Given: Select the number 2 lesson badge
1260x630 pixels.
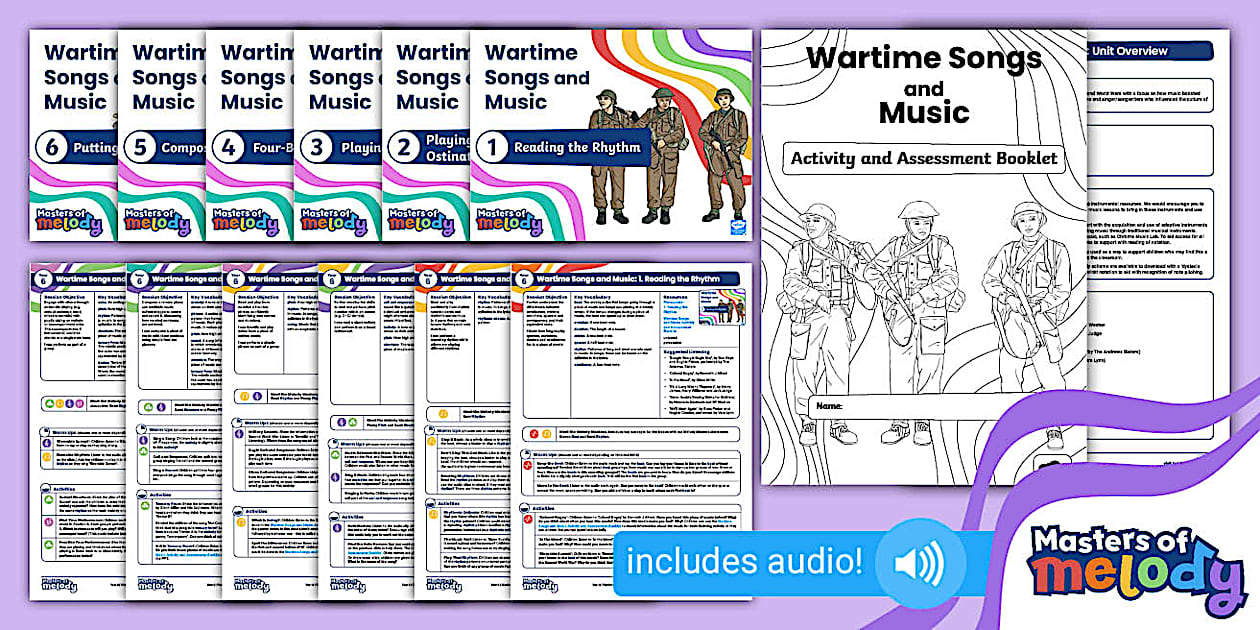Looking at the screenshot, I should 404,148.
